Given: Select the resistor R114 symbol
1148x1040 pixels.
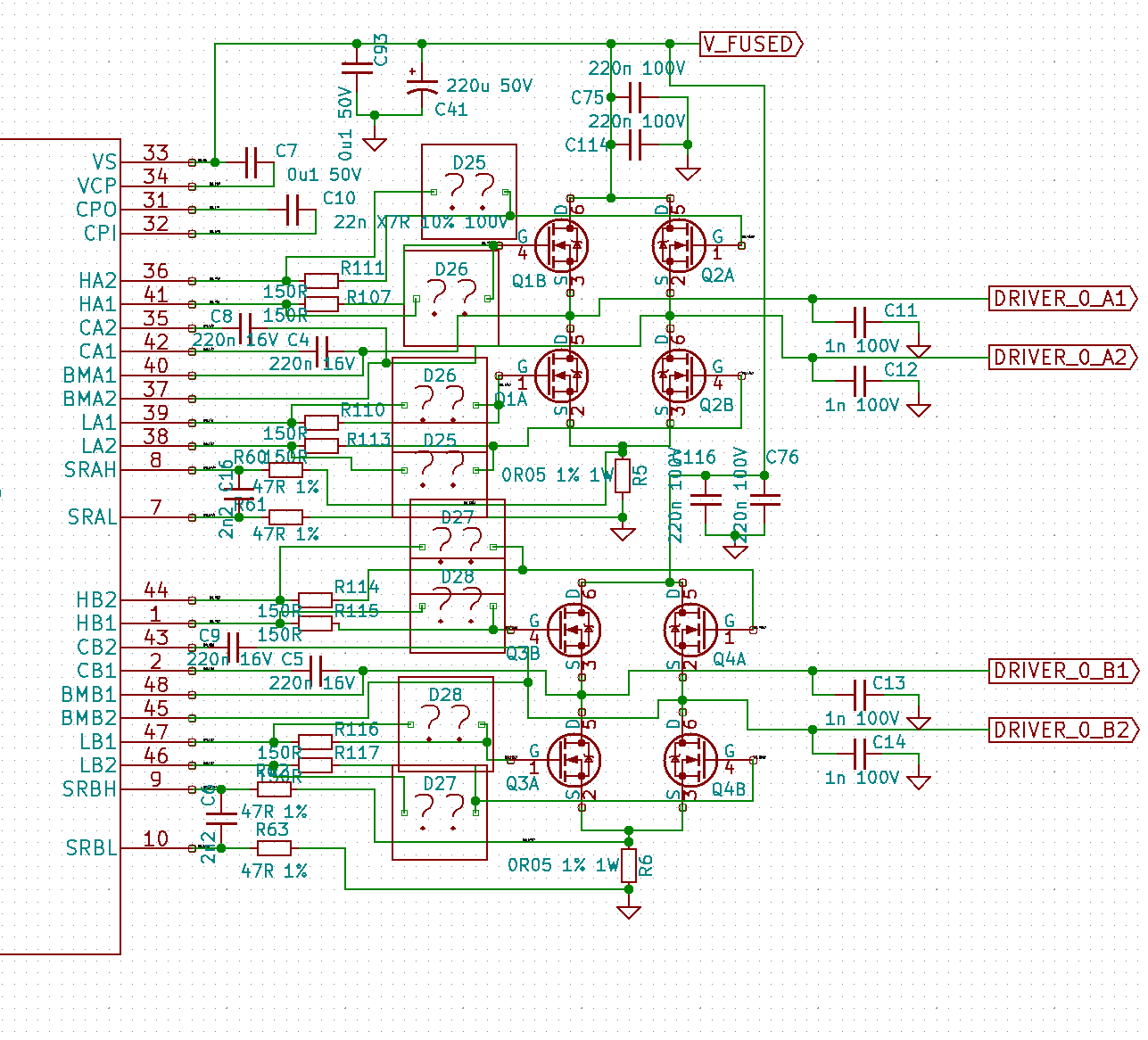Looking at the screenshot, I should click(x=316, y=599).
